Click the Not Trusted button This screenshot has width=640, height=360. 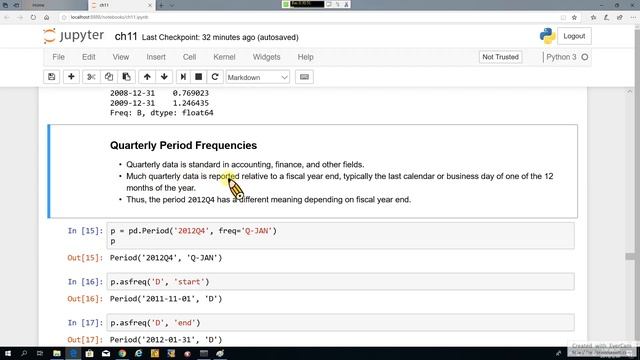(500, 57)
